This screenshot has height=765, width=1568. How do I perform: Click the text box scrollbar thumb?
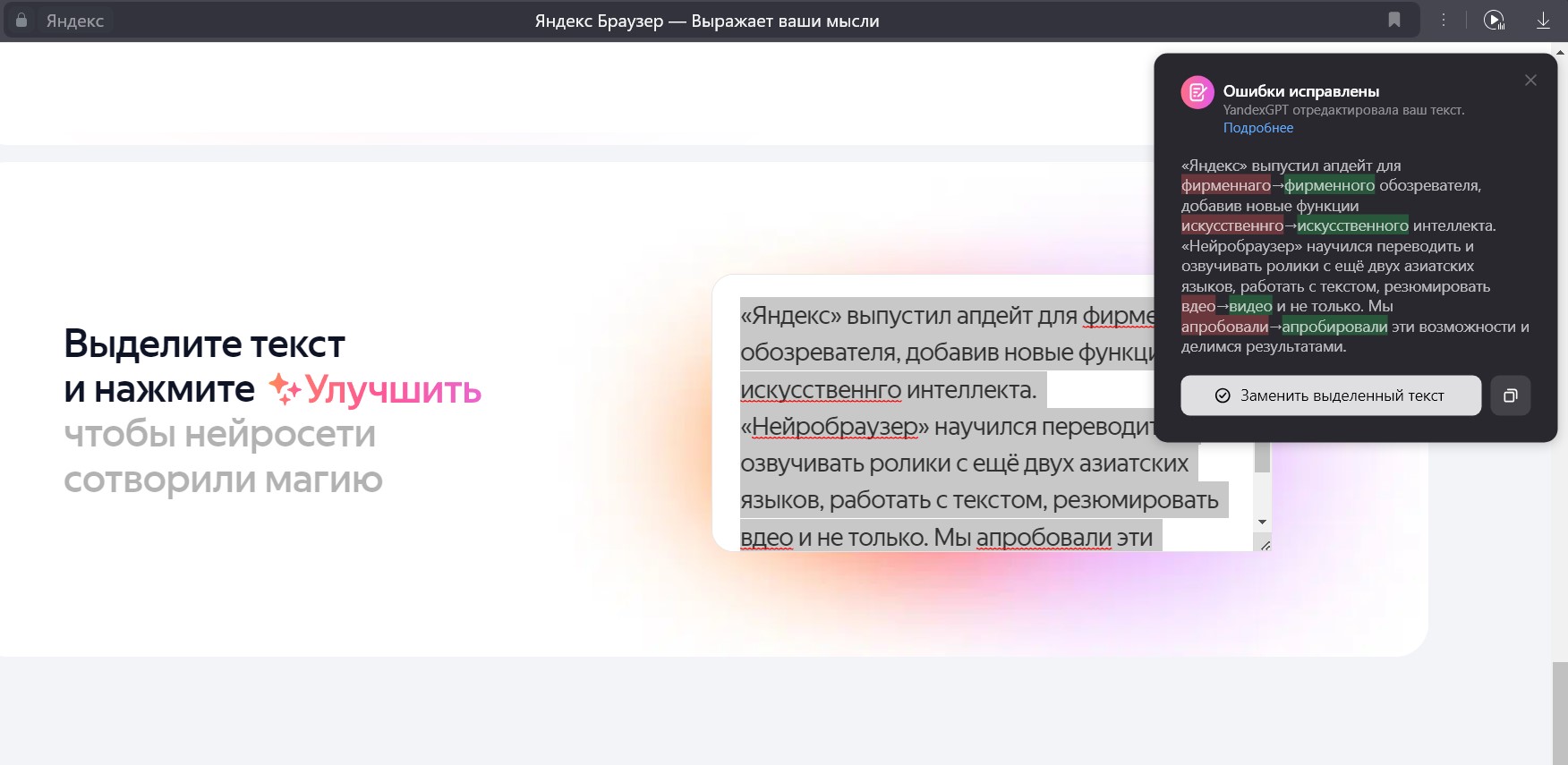pos(1262,457)
